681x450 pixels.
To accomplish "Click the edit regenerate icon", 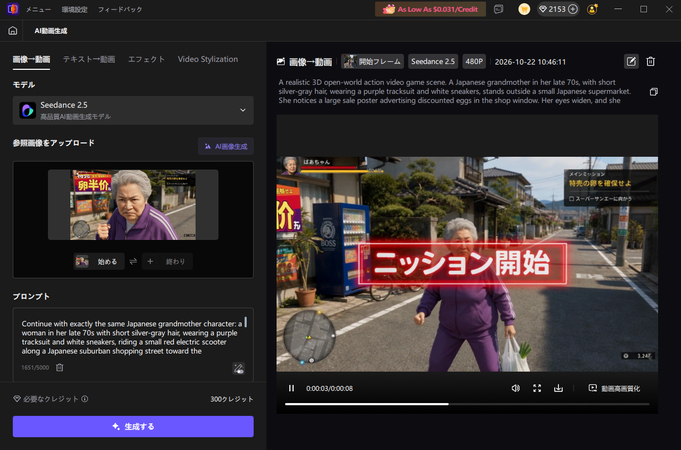I will click(631, 62).
